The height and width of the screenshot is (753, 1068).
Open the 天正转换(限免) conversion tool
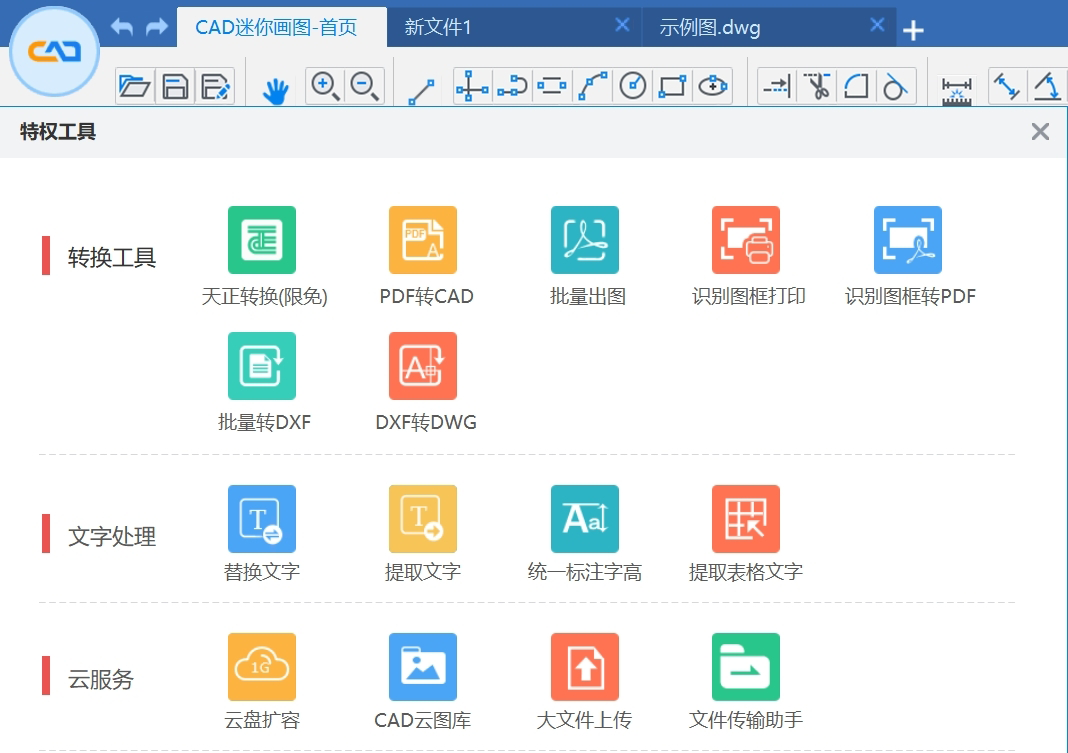point(262,240)
